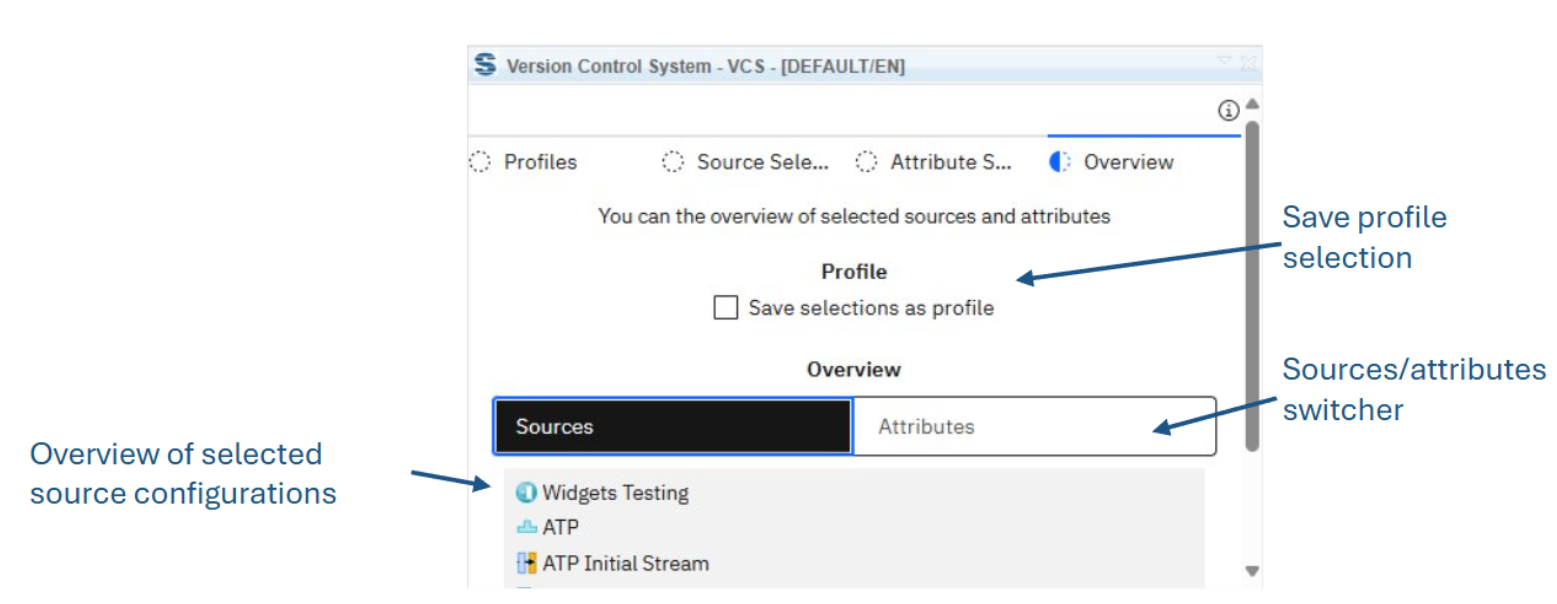Click the ATP Initial Stream icon
The image size is (1557, 604).
pyautogui.click(x=526, y=563)
